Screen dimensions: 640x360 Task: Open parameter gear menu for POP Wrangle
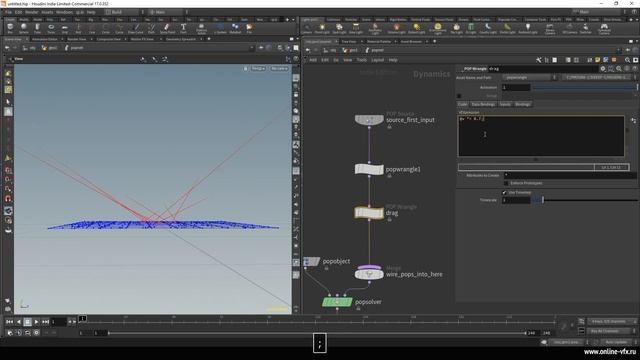click(x=603, y=69)
